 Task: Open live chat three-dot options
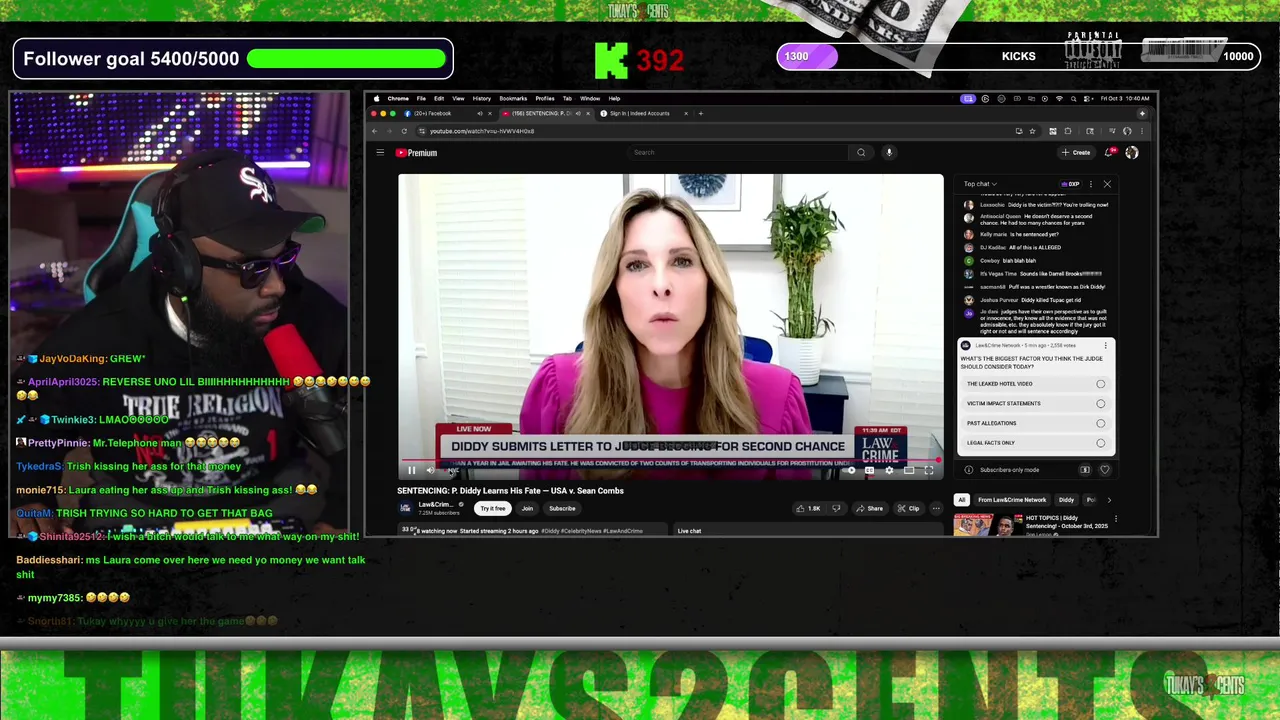coord(1091,184)
